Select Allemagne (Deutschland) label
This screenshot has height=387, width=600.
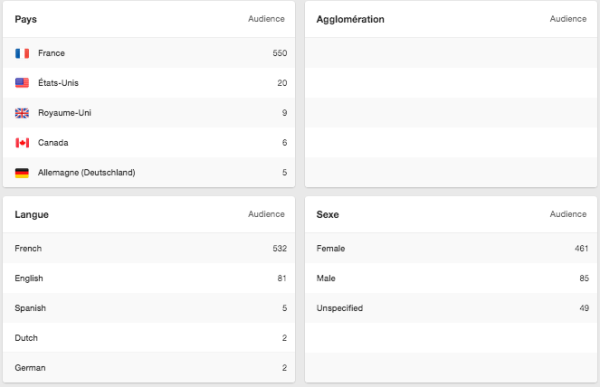[86, 173]
